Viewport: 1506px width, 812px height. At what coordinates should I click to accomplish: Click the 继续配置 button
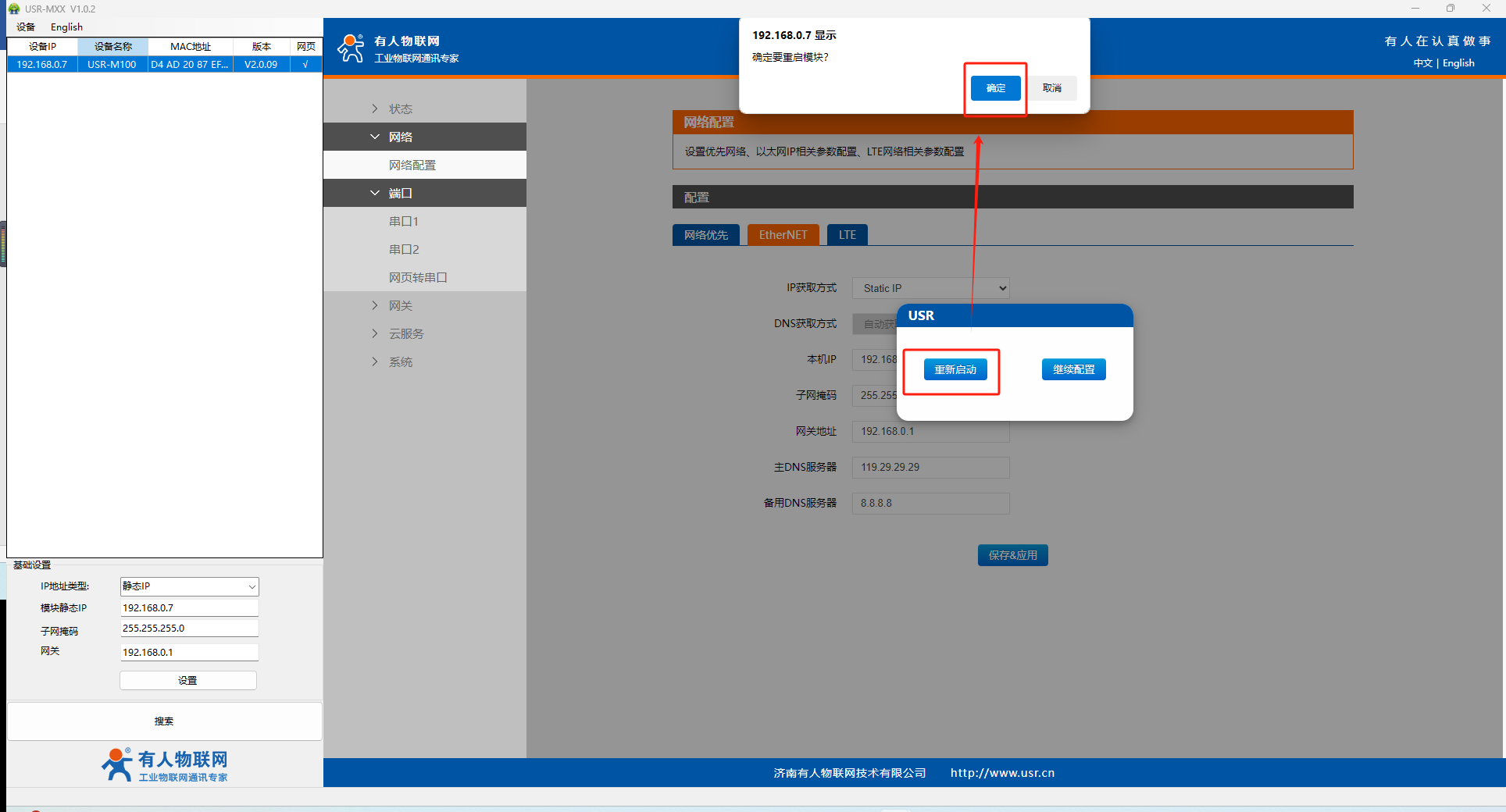coord(1073,369)
